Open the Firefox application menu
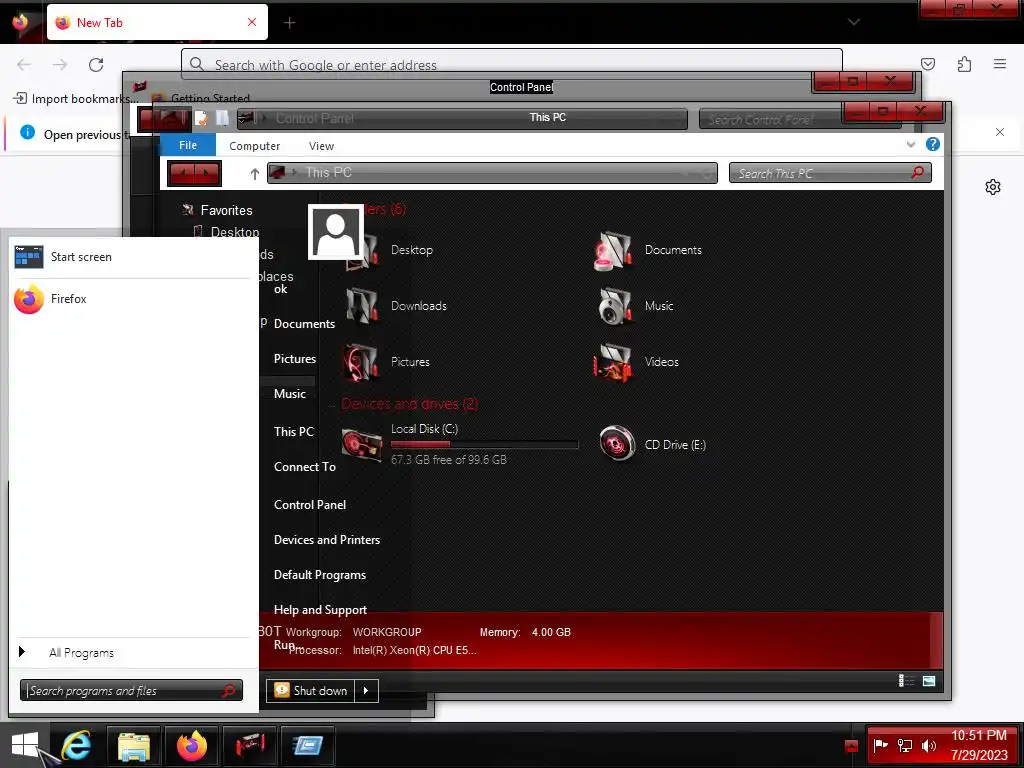1024x768 pixels. tap(999, 64)
